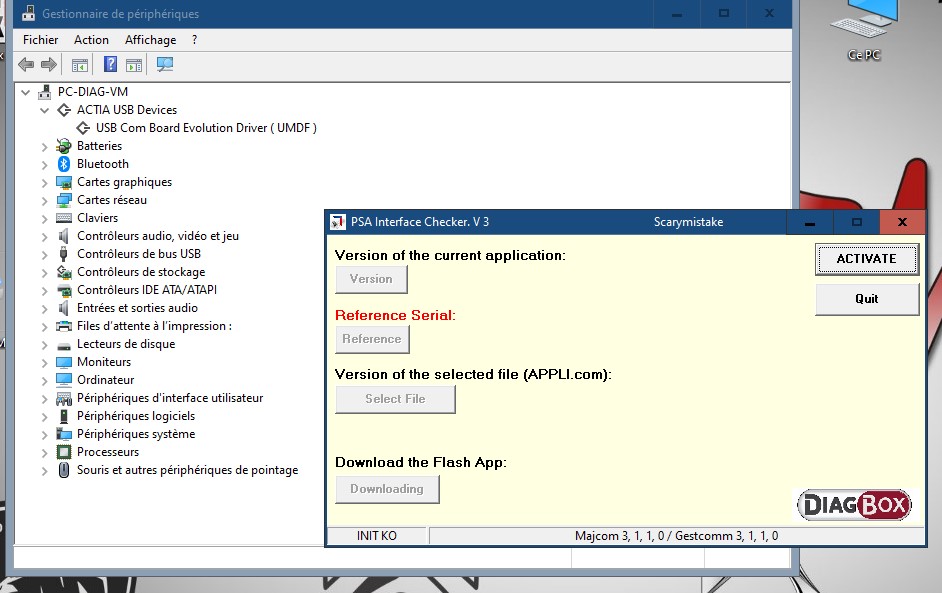The height and width of the screenshot is (593, 942).
Task: Select the PC-DIAG-VM computer name
Action: point(93,92)
